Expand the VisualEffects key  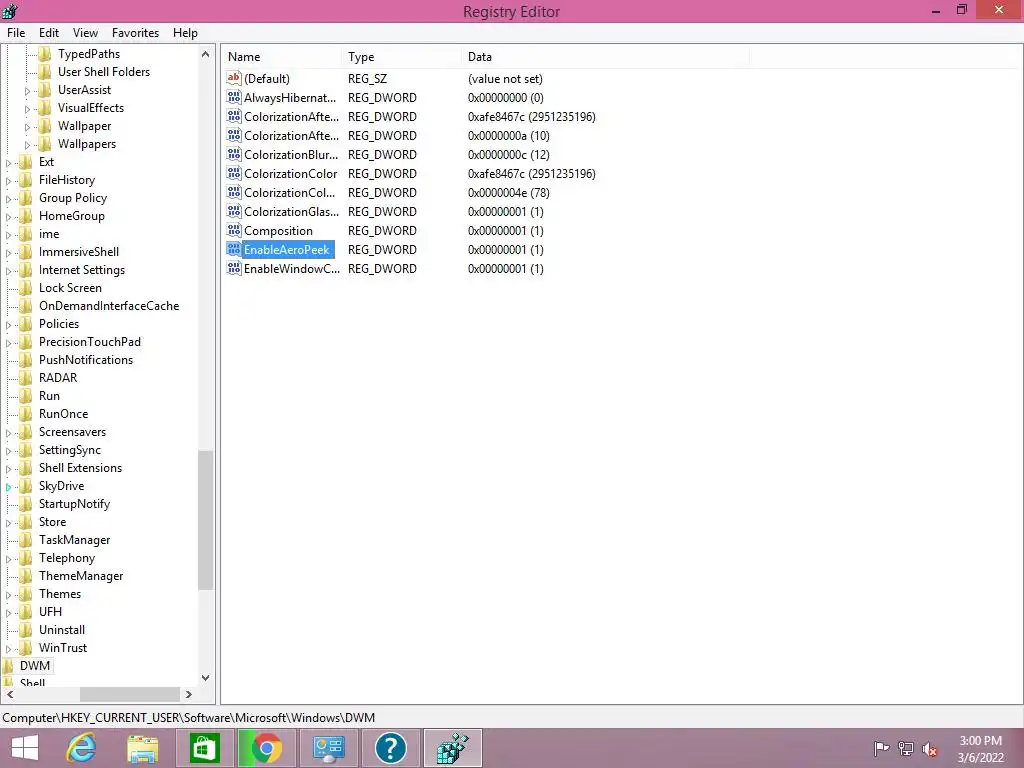click(27, 108)
